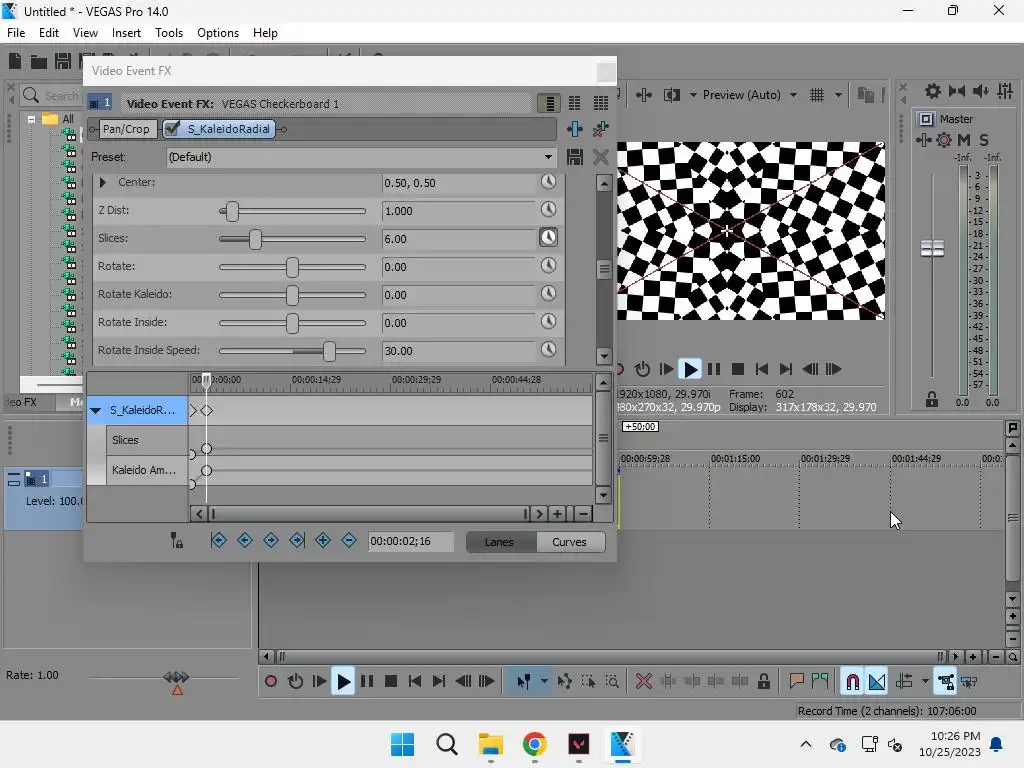Click Record on main transport bar
The height and width of the screenshot is (768, 1024).
tap(271, 681)
